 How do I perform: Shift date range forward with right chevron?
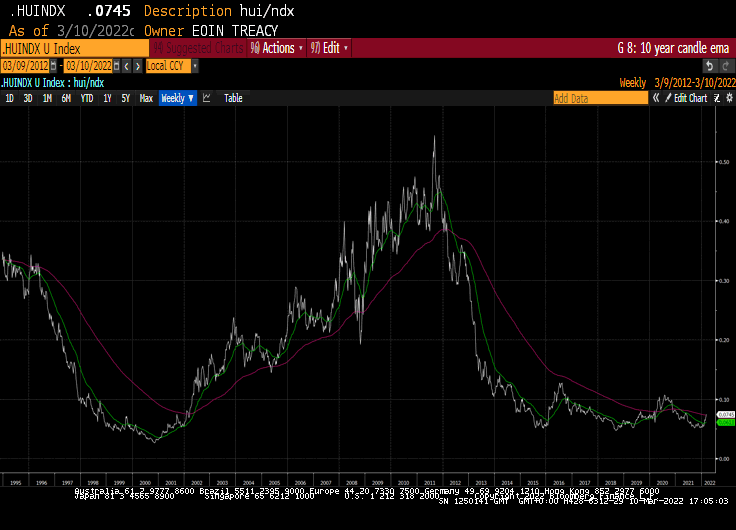[x=138, y=66]
